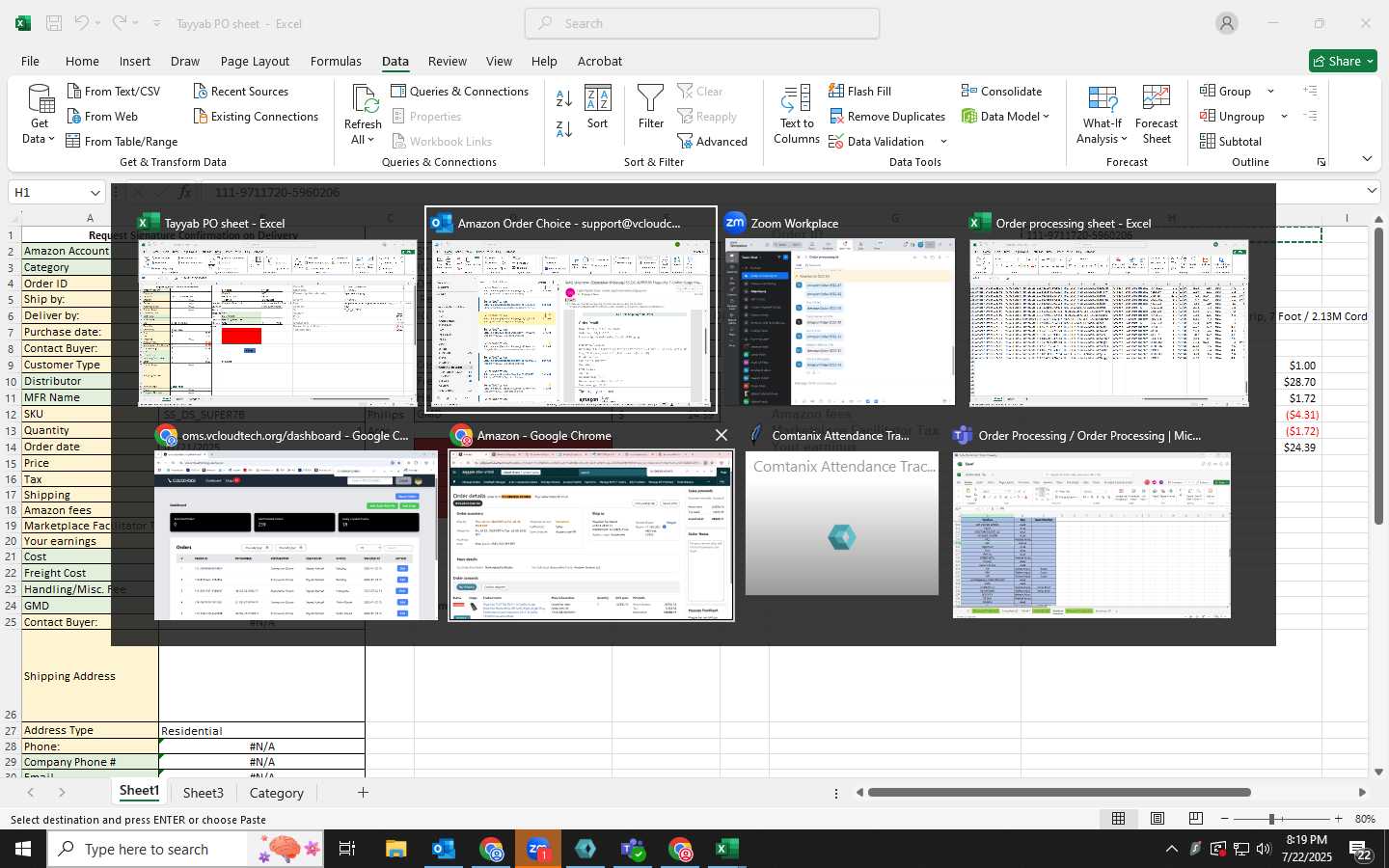
Task: Open the Category worksheet tab
Action: [277, 793]
